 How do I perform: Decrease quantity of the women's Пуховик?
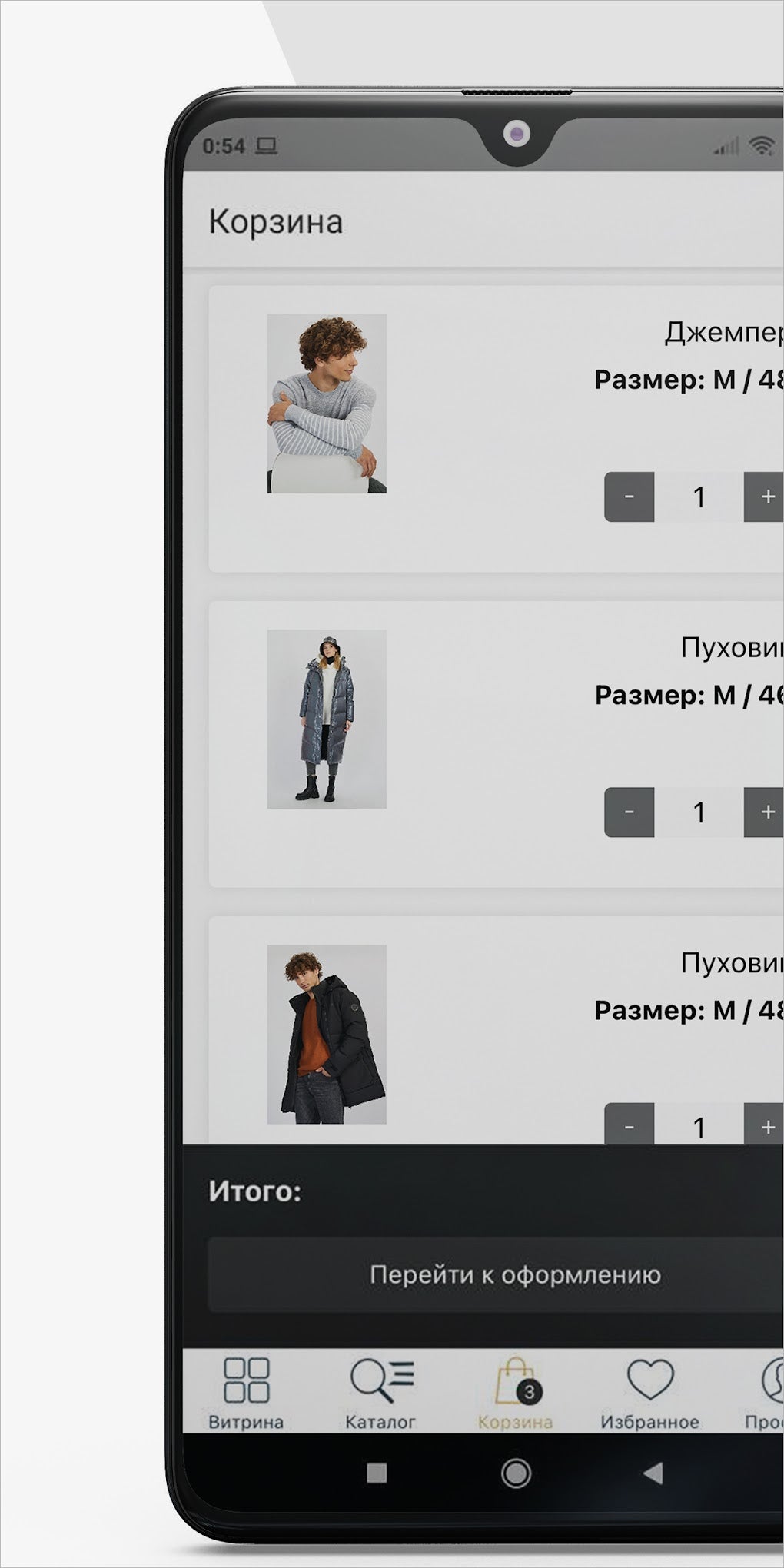(x=629, y=812)
